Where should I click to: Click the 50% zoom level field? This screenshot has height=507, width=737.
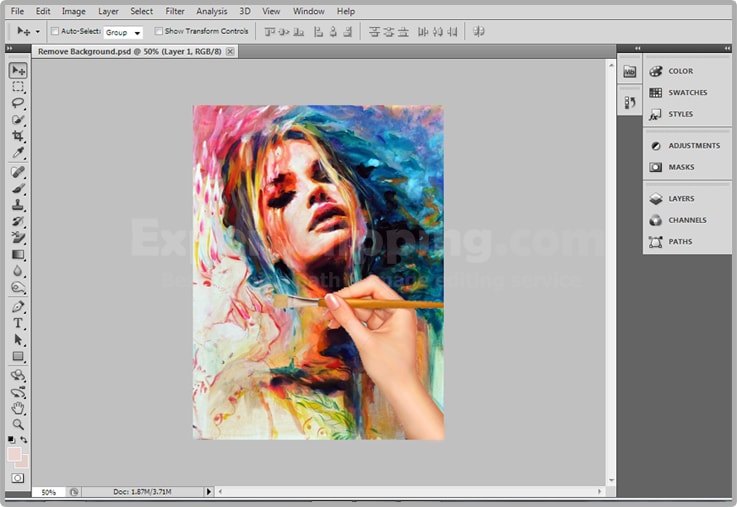(x=48, y=492)
